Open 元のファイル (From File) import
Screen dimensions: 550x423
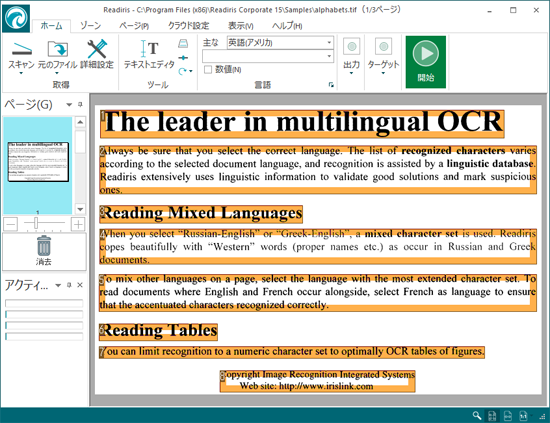57,54
